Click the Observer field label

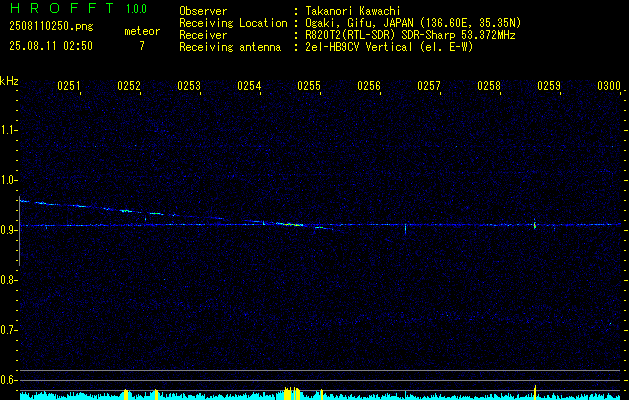coord(203,11)
